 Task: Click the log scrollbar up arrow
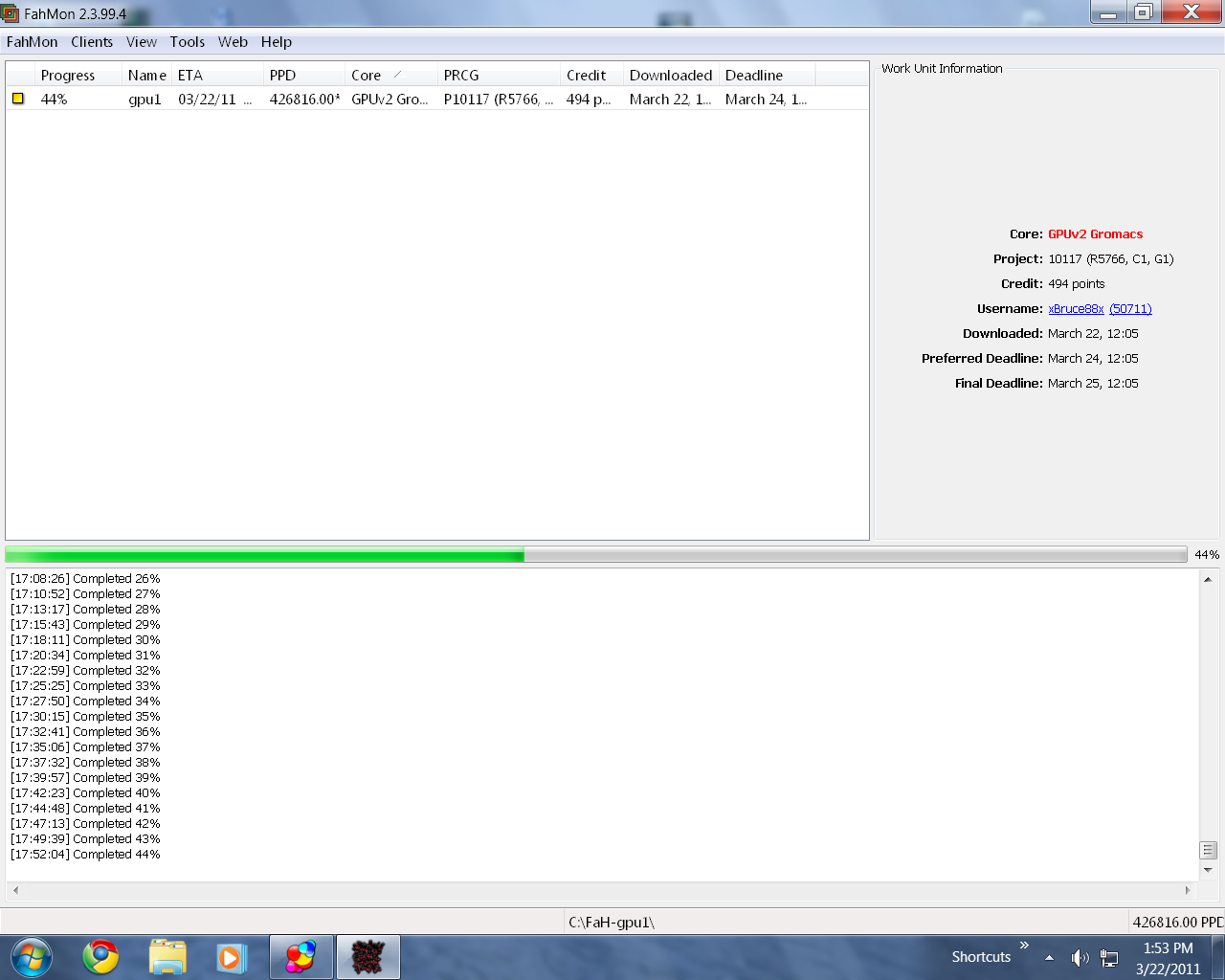point(1208,579)
